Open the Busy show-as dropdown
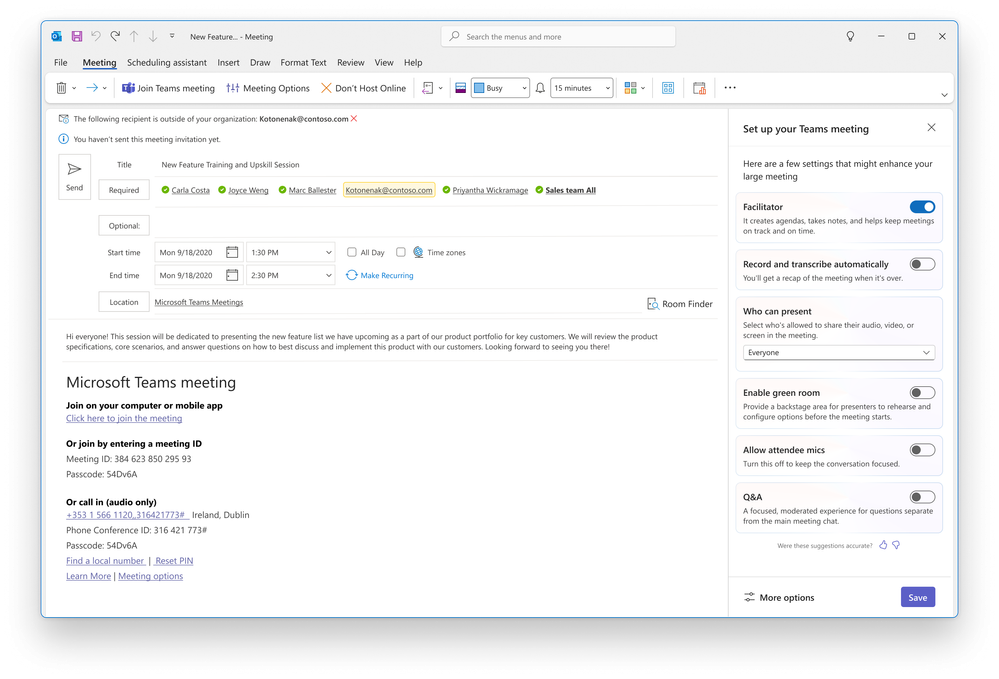999x679 pixels. click(500, 88)
